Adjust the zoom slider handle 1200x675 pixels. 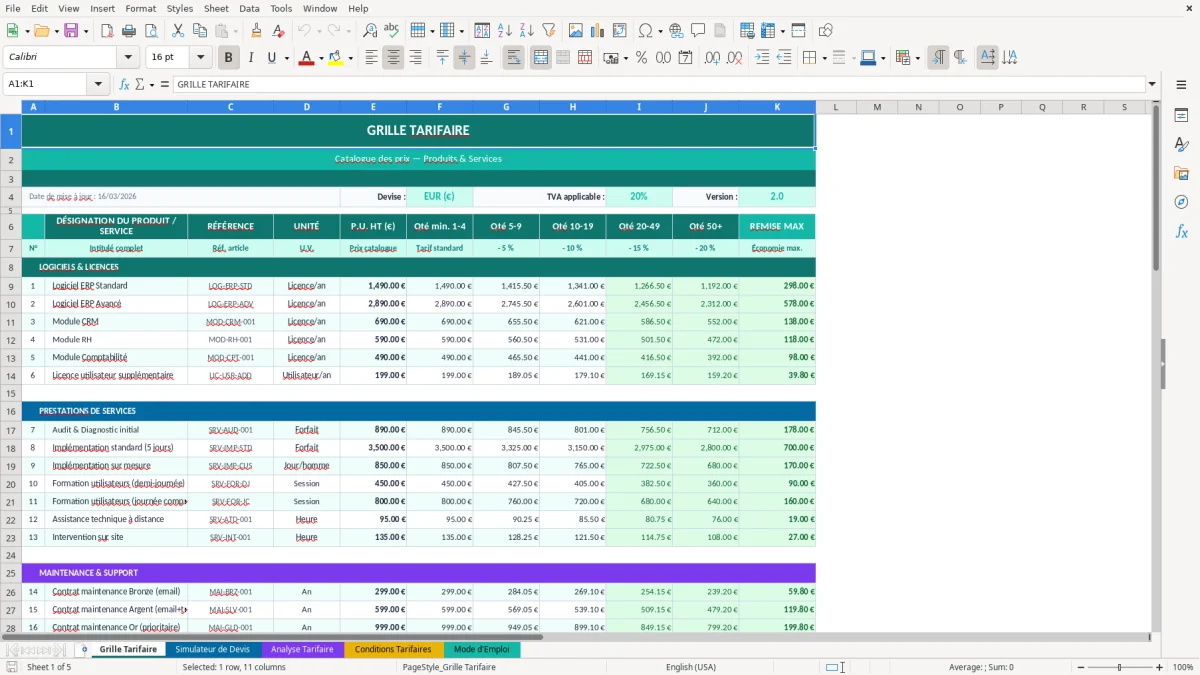[1120, 667]
